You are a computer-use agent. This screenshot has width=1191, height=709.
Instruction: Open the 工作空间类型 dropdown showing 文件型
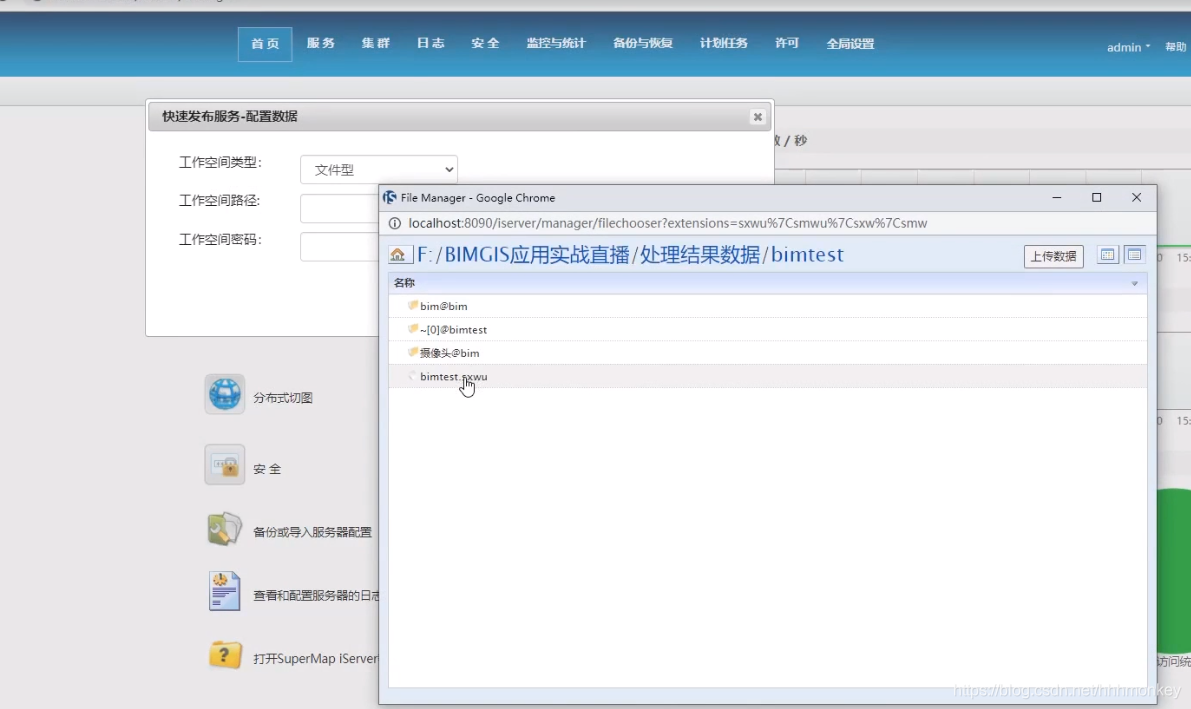[378, 169]
